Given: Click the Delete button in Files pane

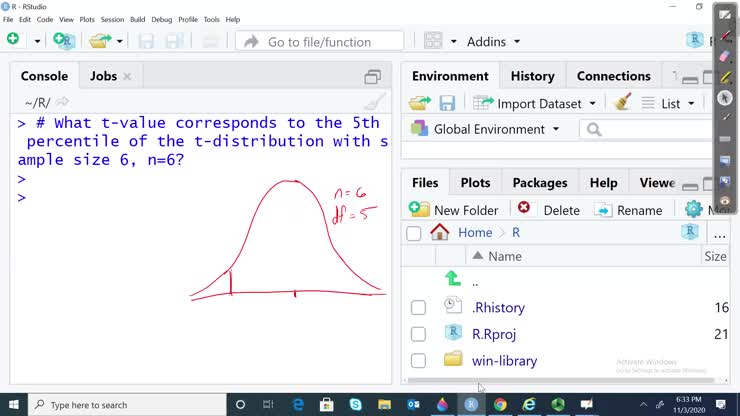Looking at the screenshot, I should click(x=548, y=210).
